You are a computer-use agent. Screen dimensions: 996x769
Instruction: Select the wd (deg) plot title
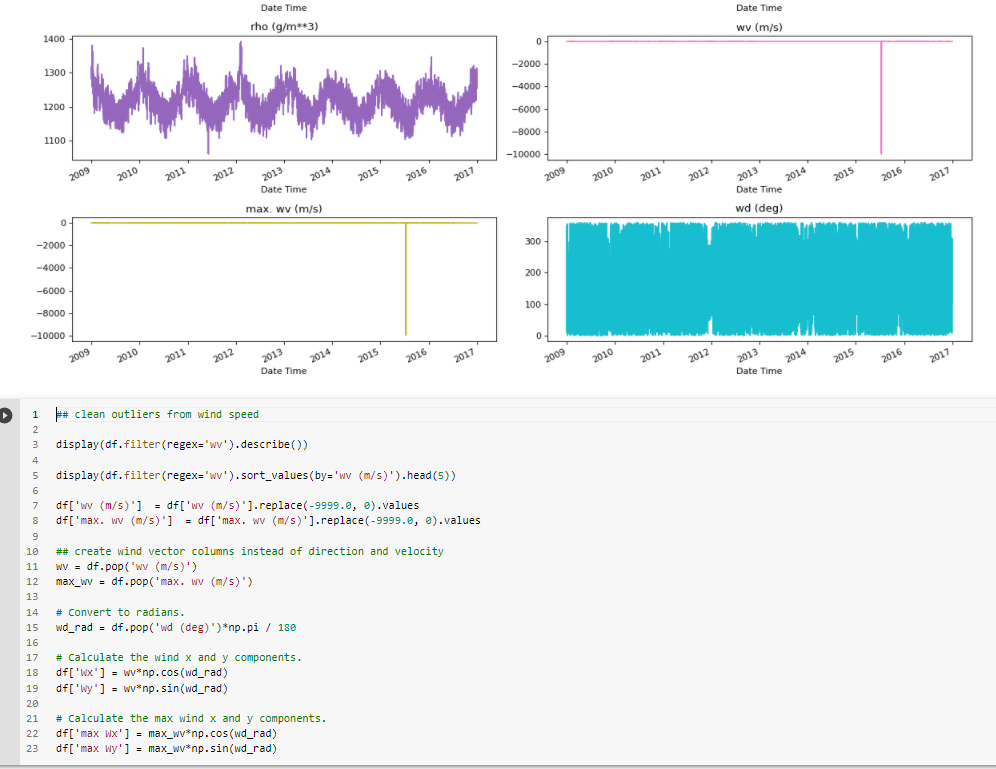(x=759, y=208)
